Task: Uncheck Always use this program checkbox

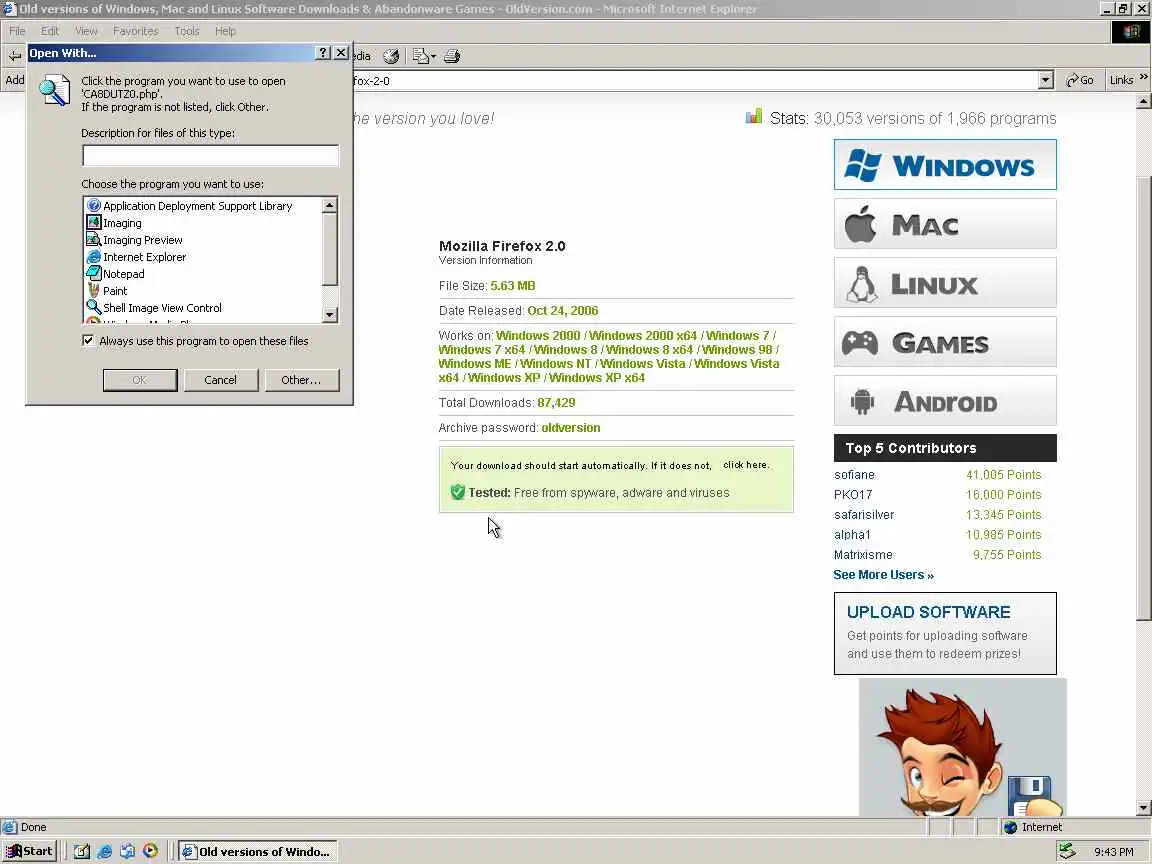Action: coord(88,340)
